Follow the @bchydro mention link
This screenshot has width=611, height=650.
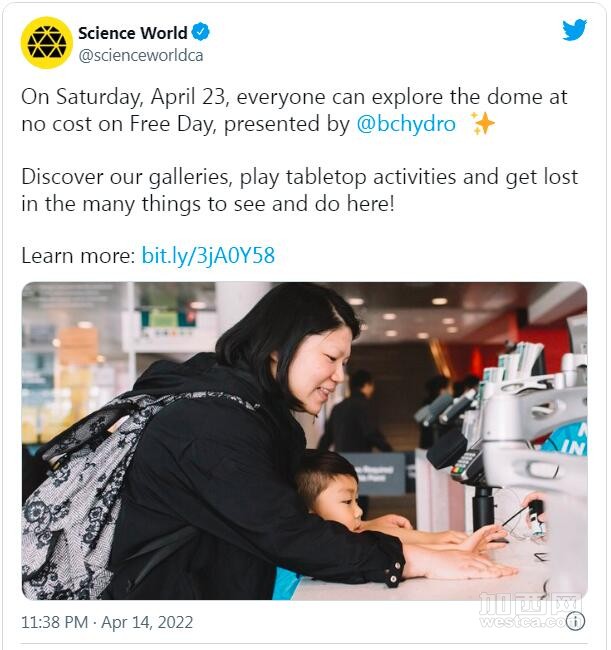(406, 124)
